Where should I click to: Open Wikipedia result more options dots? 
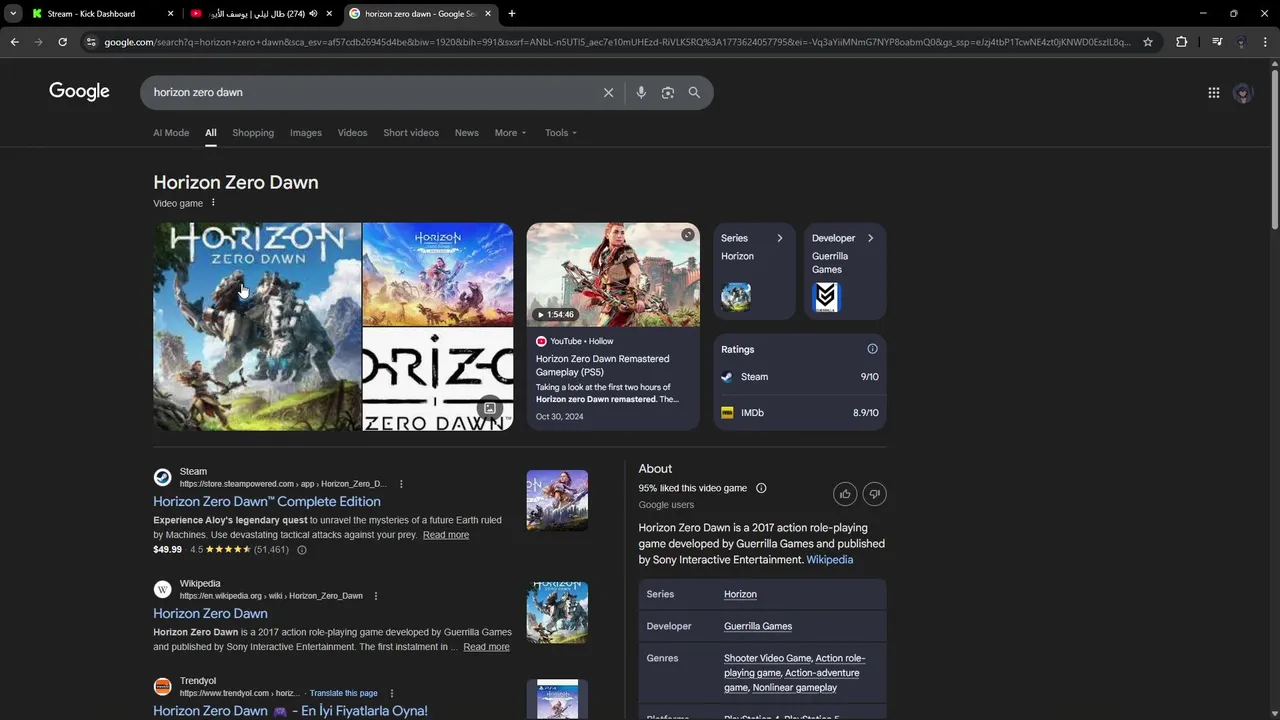[x=376, y=596]
